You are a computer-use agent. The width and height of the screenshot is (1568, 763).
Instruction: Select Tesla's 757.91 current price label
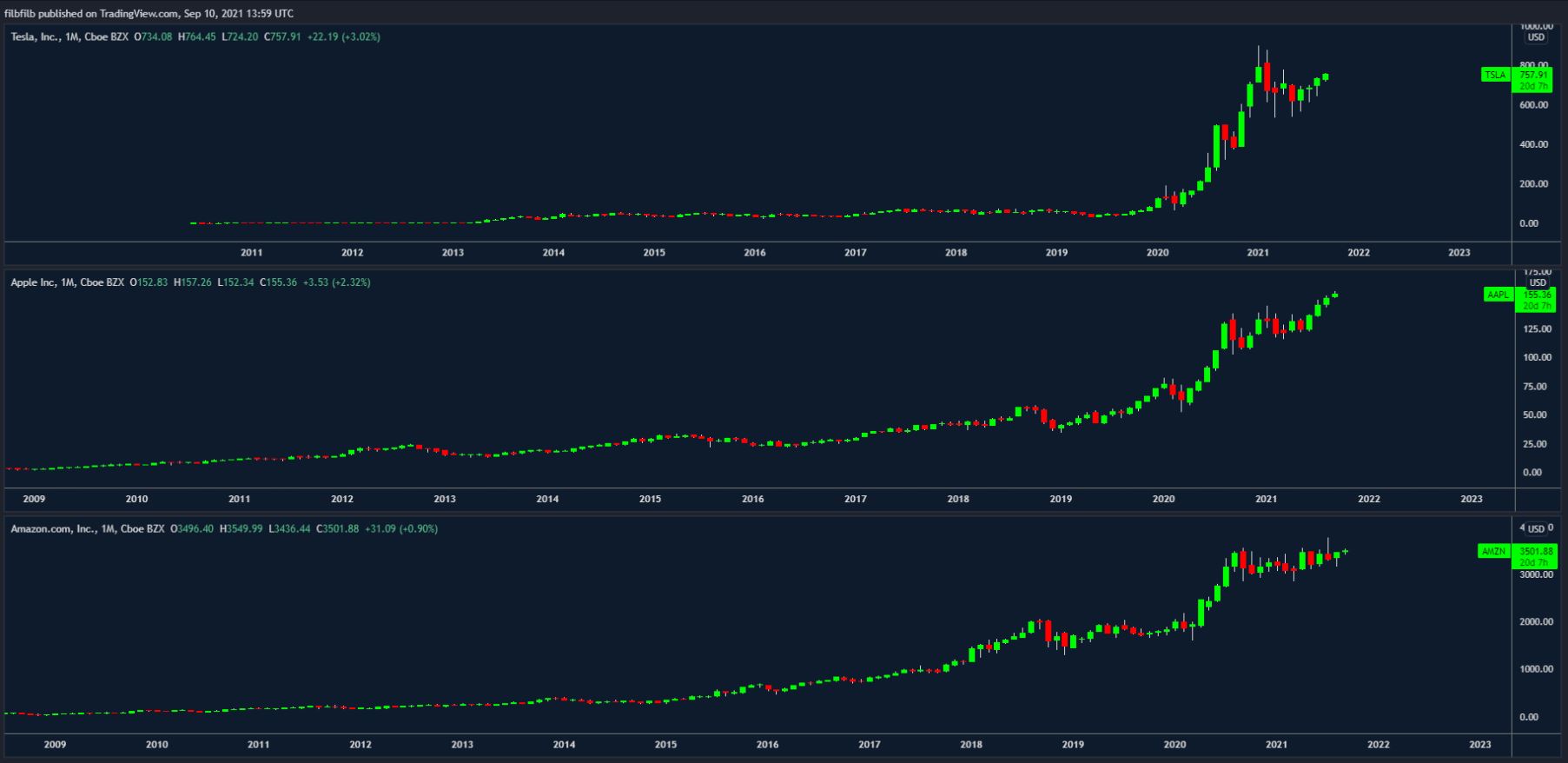click(x=1534, y=75)
